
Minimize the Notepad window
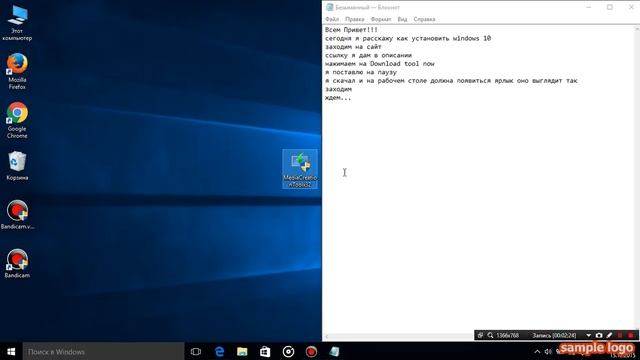[x=589, y=7]
